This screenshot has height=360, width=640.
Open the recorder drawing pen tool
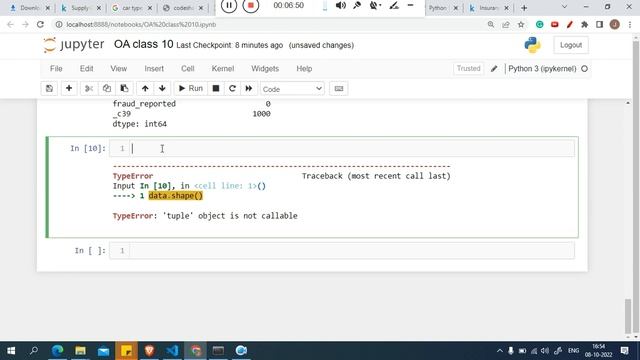[x=393, y=5]
